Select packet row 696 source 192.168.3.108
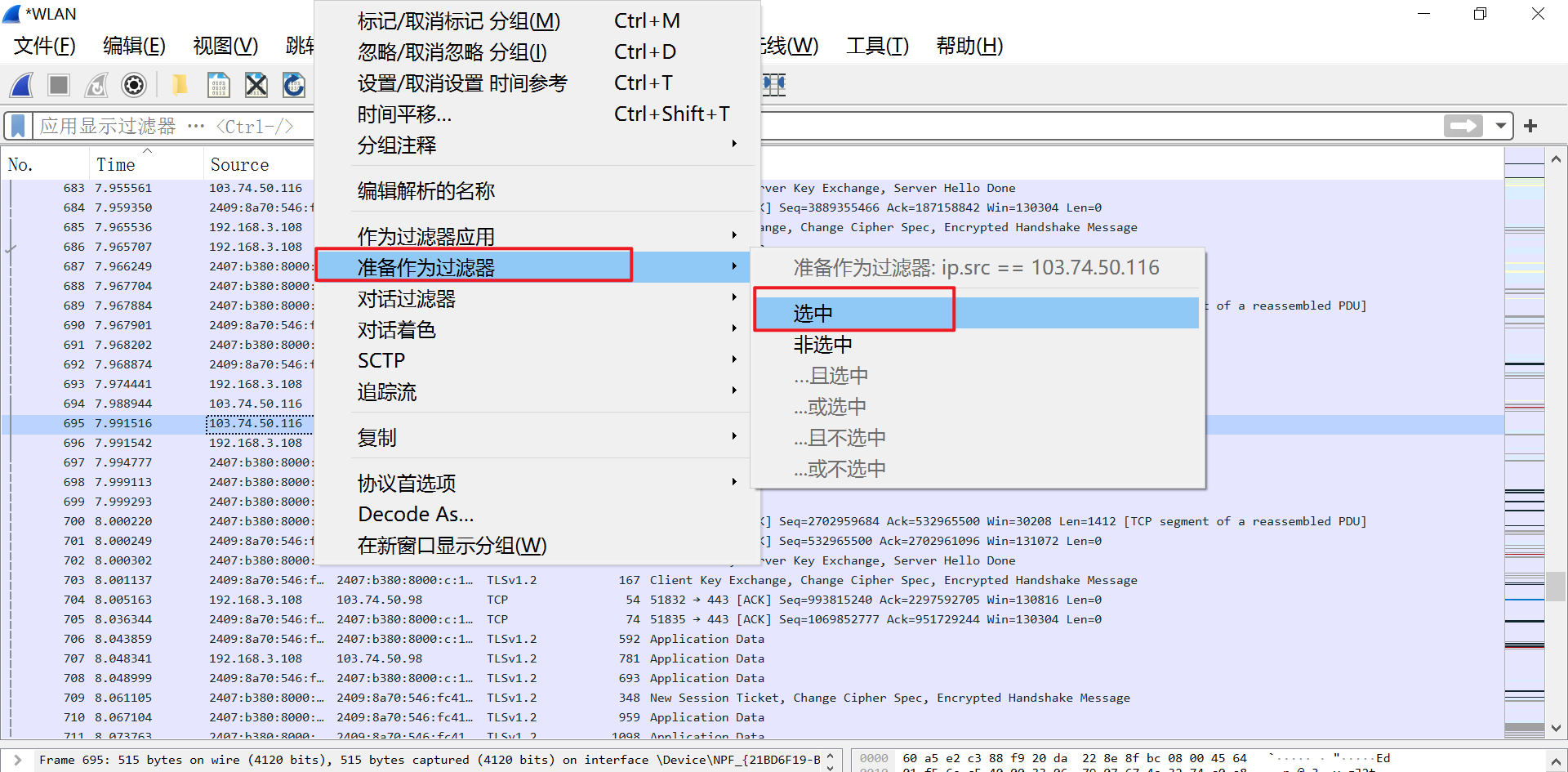The image size is (1568, 772). (x=158, y=443)
